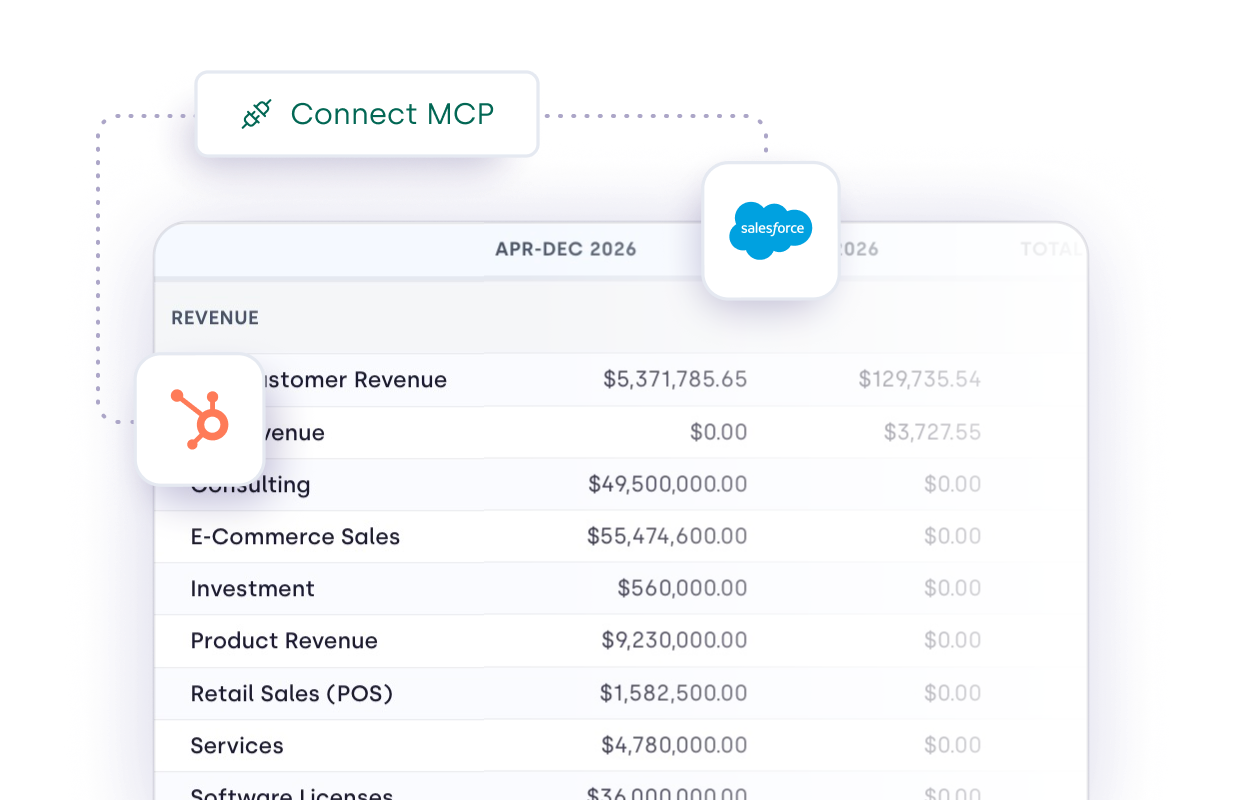Select the Consulting row label

pos(251,485)
